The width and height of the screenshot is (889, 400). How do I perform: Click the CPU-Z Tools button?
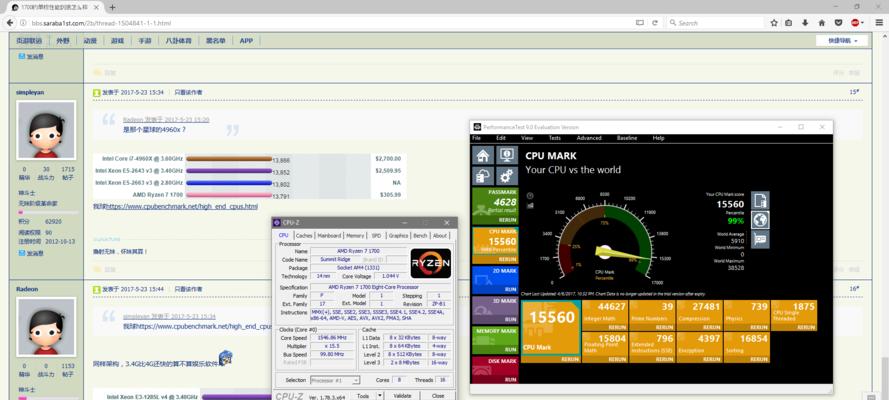(x=363, y=395)
